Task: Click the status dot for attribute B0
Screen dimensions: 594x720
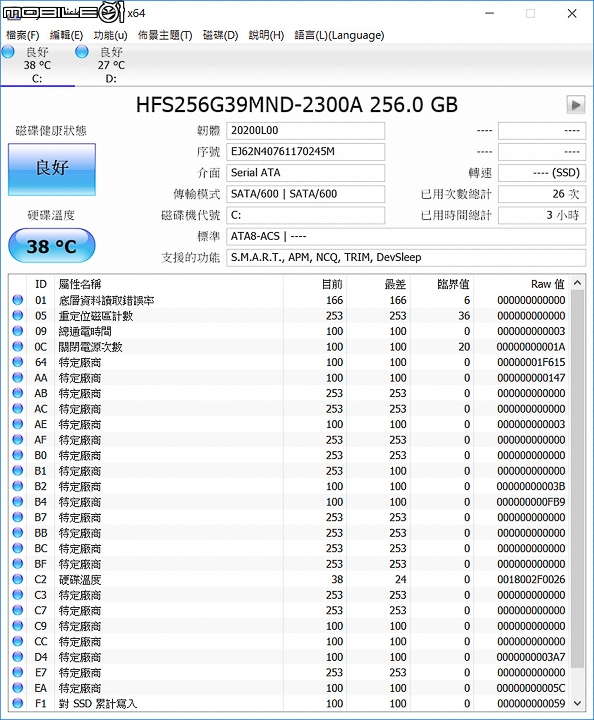Action: click(x=18, y=455)
